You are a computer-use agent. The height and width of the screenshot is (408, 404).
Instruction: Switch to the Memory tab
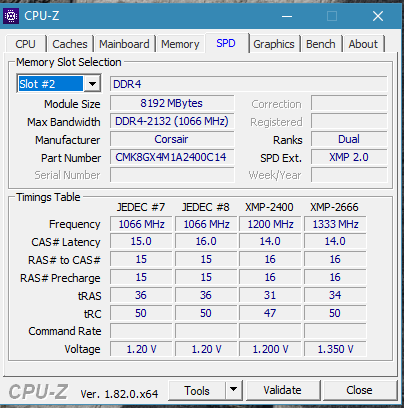[x=180, y=44]
